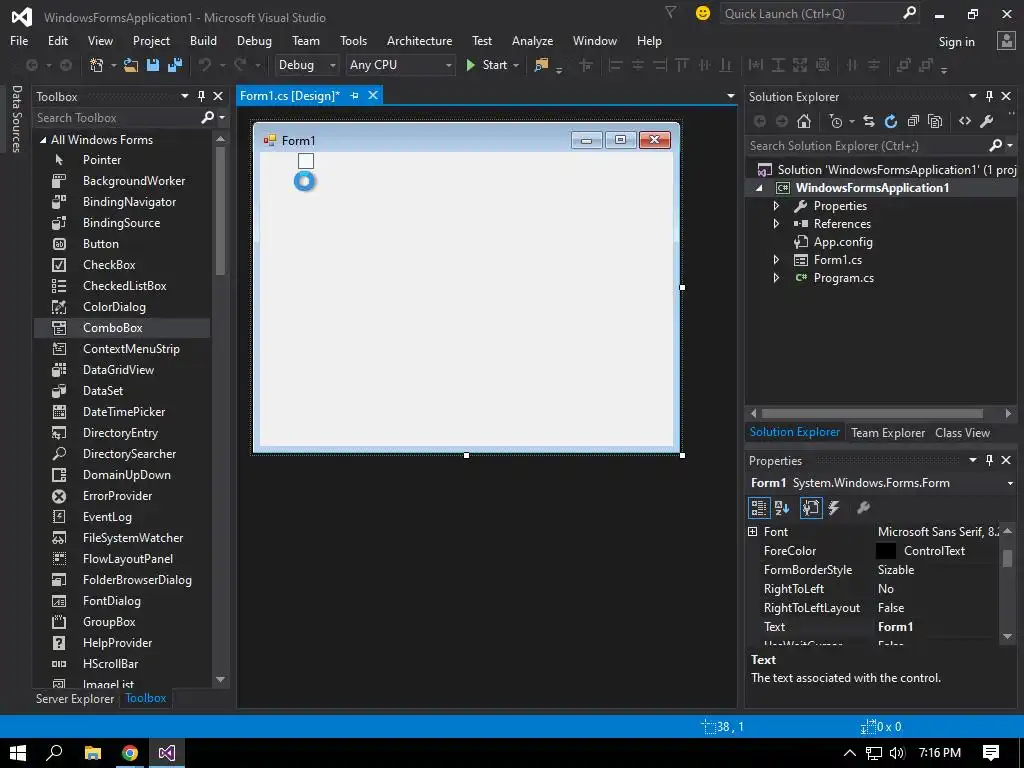Select the Button control in Toolbox
This screenshot has height=768, width=1024.
point(122,244)
